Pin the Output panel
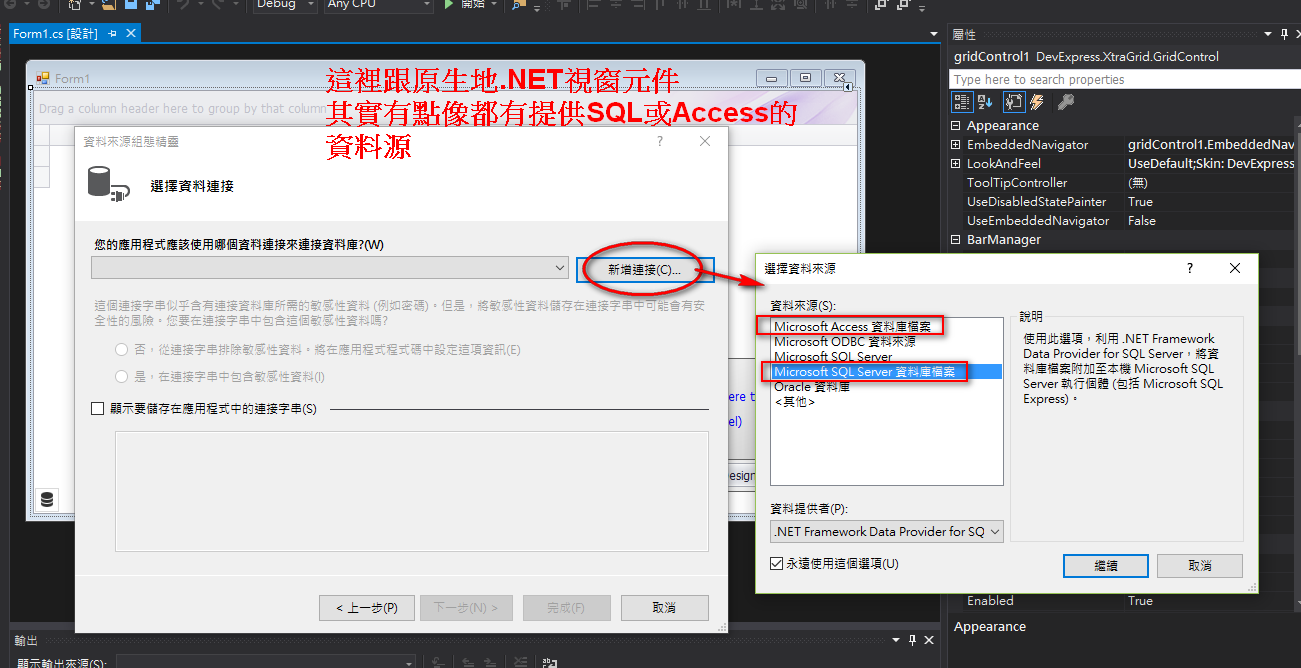The image size is (1301, 668). click(911, 640)
